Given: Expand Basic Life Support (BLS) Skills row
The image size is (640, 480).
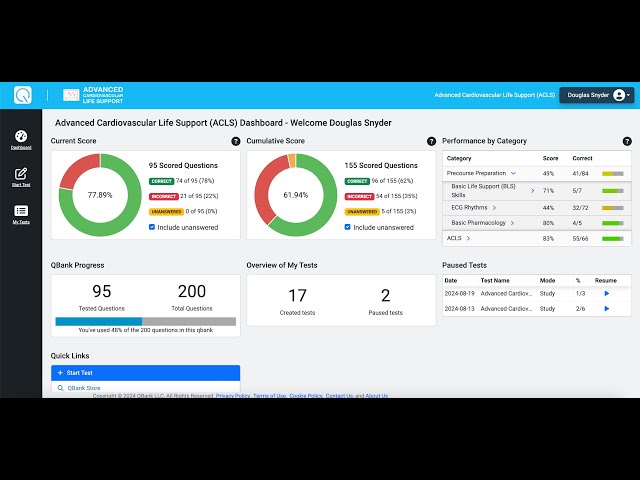Looking at the screenshot, I should point(532,191).
